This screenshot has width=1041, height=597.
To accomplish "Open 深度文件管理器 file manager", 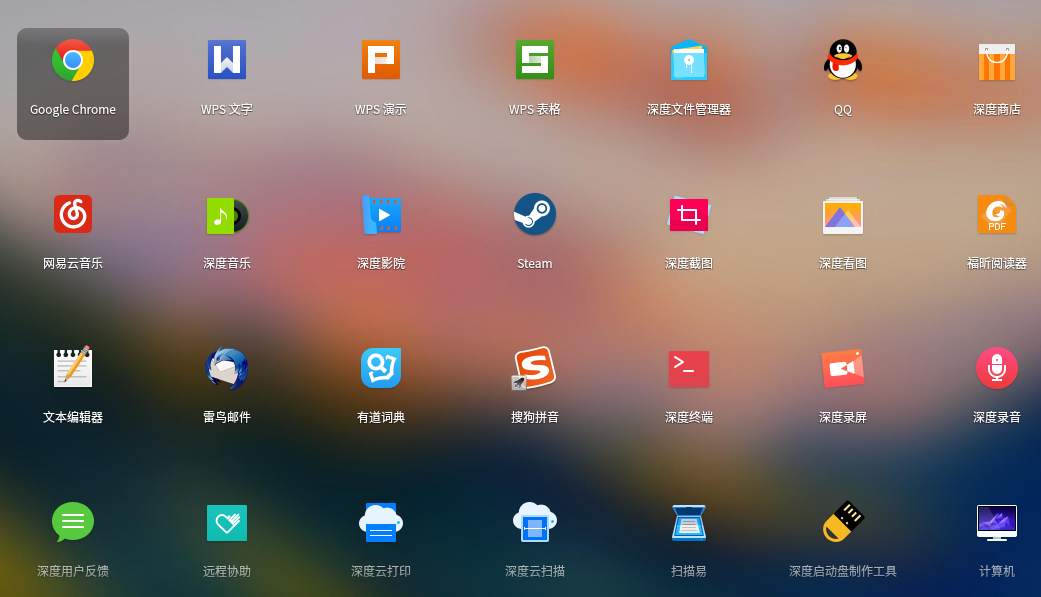I will coord(689,60).
